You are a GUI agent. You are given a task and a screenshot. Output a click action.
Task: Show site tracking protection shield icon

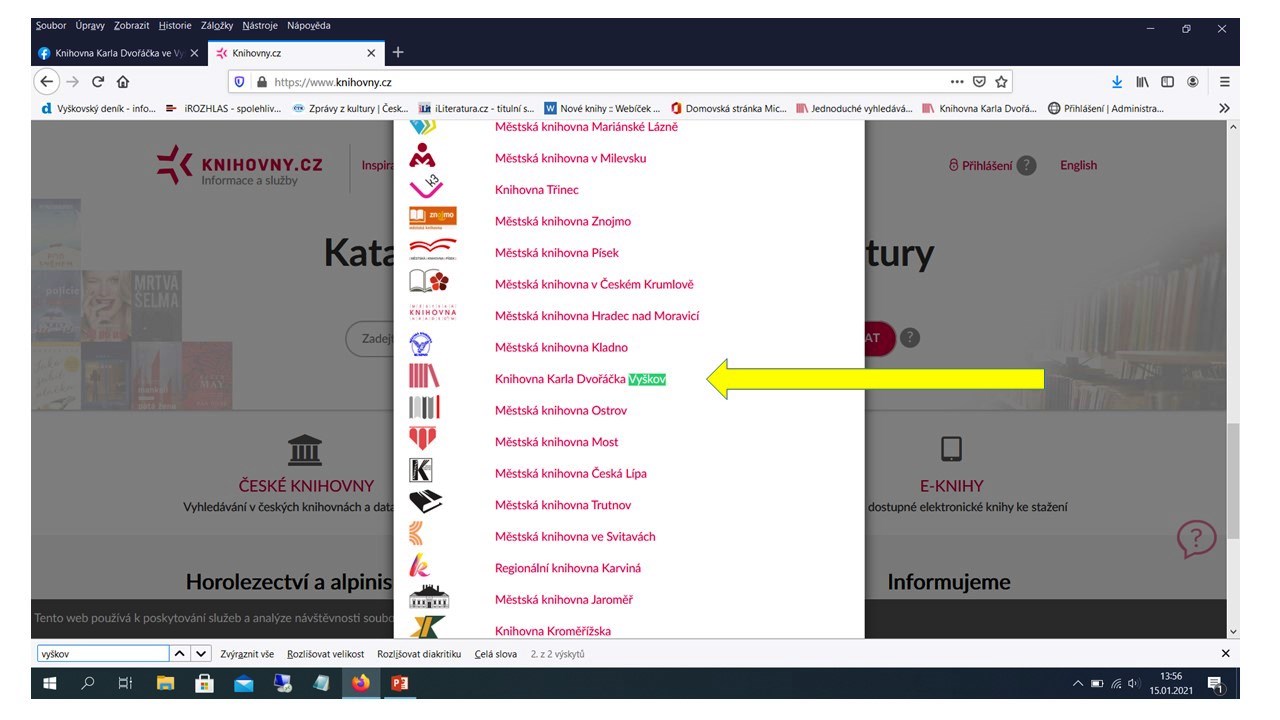pyautogui.click(x=239, y=82)
